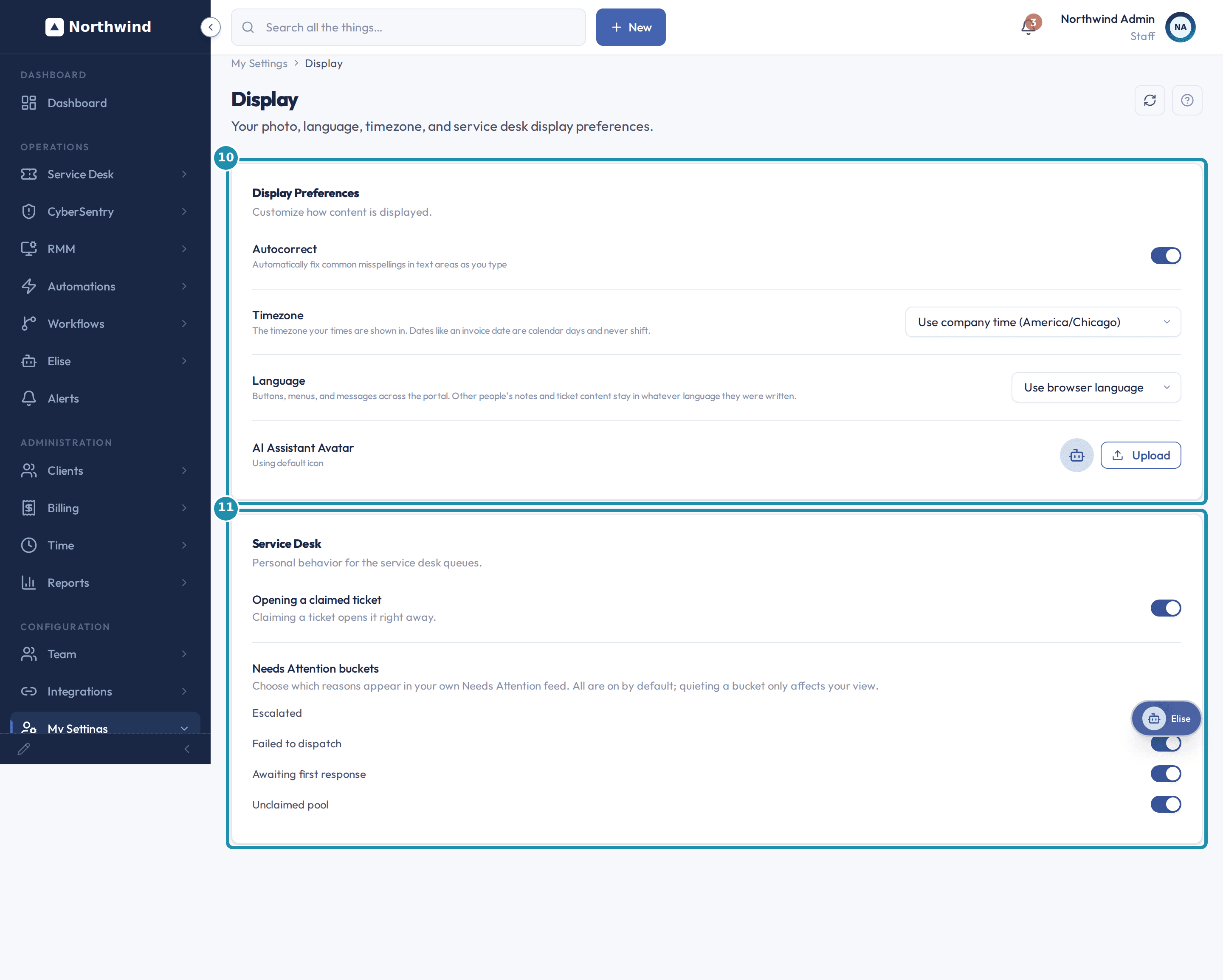
Task: Click the Northwind Admin user name
Action: [x=1107, y=19]
